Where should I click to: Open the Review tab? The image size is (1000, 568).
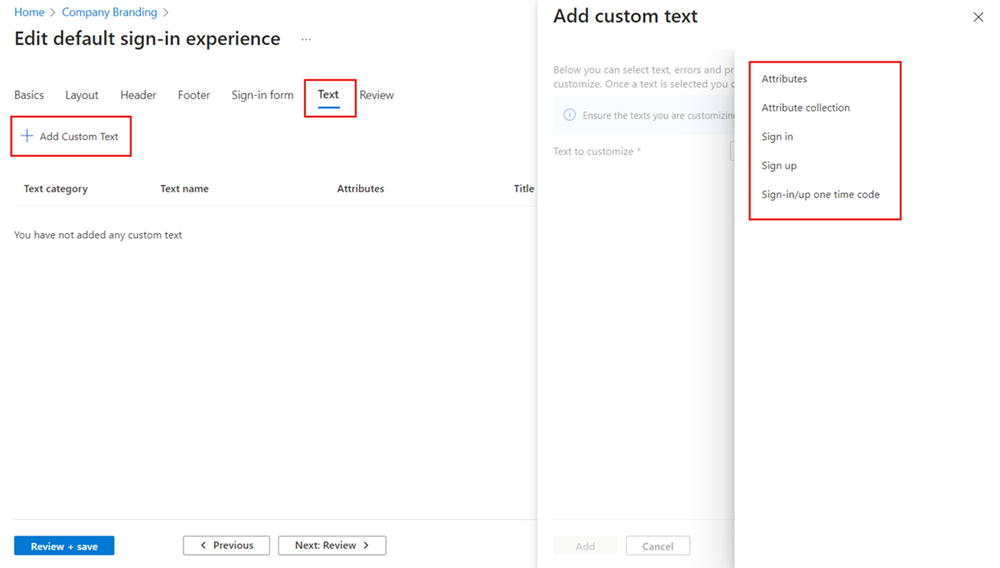[x=376, y=95]
